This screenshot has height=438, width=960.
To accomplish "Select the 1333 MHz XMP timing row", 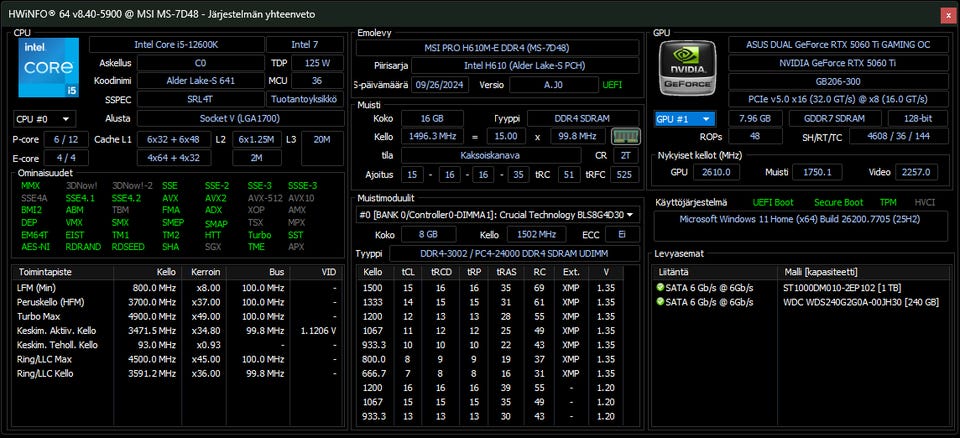I will click(x=490, y=302).
